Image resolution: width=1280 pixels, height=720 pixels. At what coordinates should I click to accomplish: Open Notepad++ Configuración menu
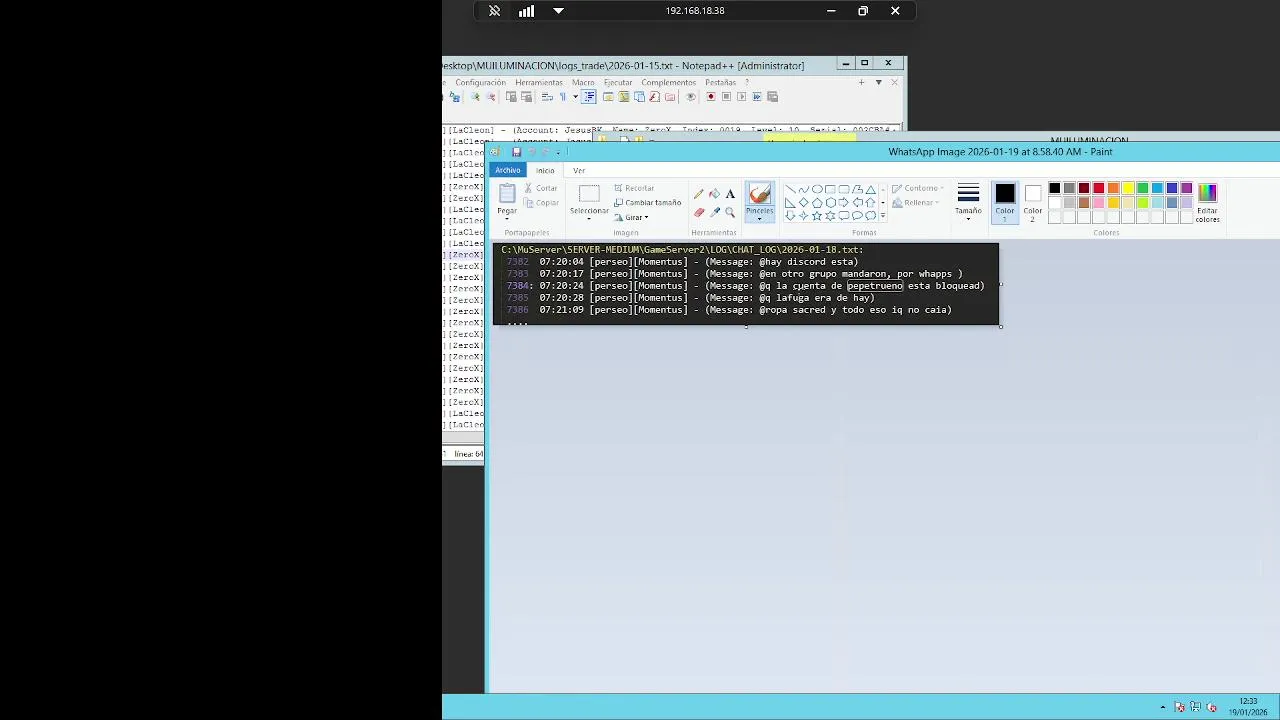(481, 83)
